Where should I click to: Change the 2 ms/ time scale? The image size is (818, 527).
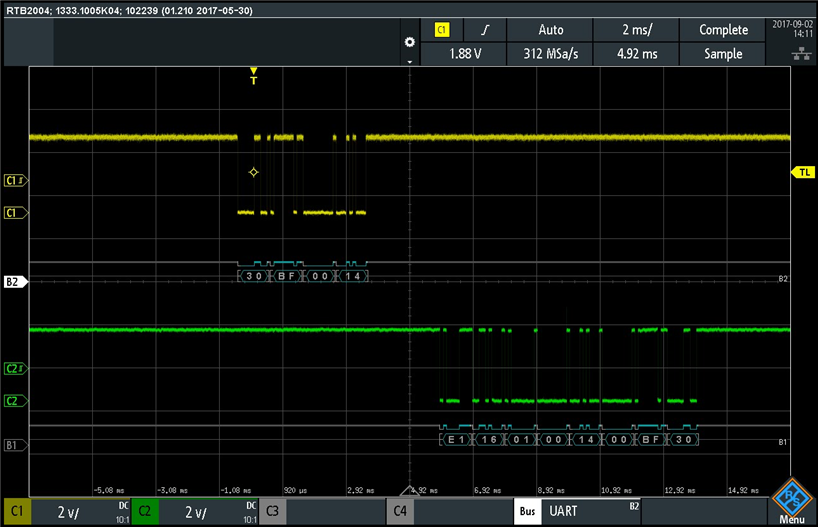[x=636, y=30]
